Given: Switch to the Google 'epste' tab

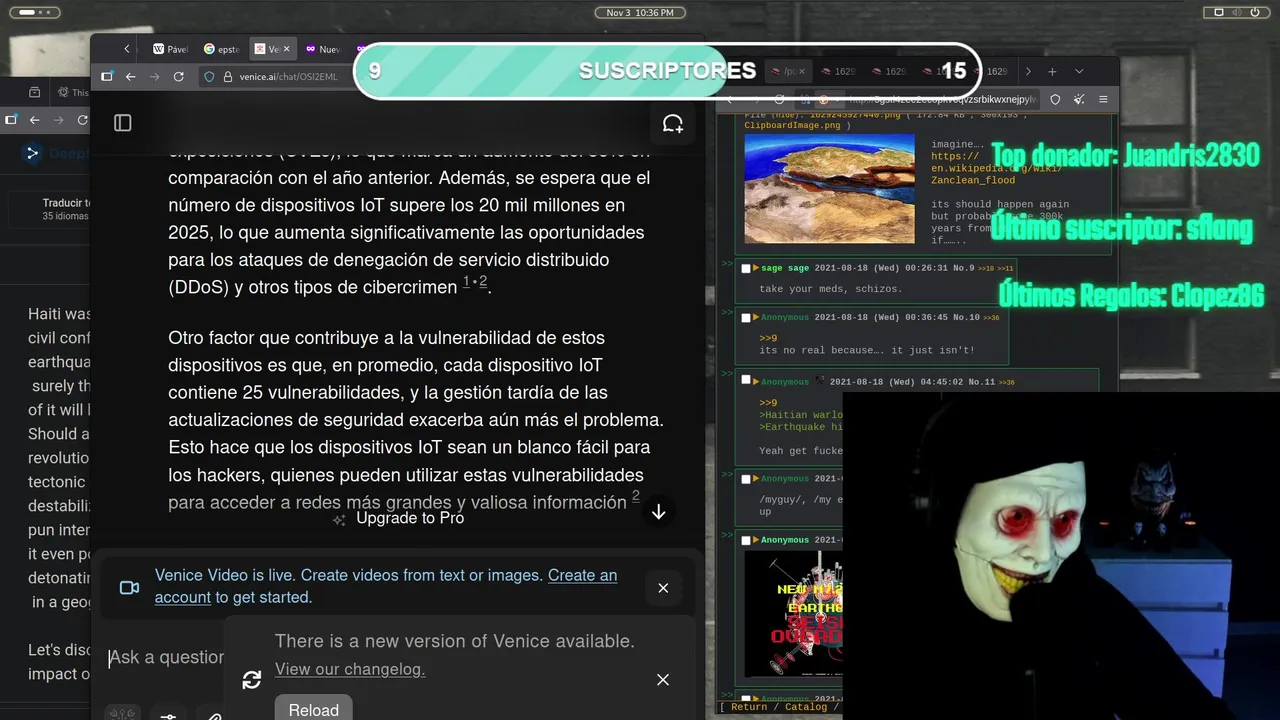Looking at the screenshot, I should (221, 48).
